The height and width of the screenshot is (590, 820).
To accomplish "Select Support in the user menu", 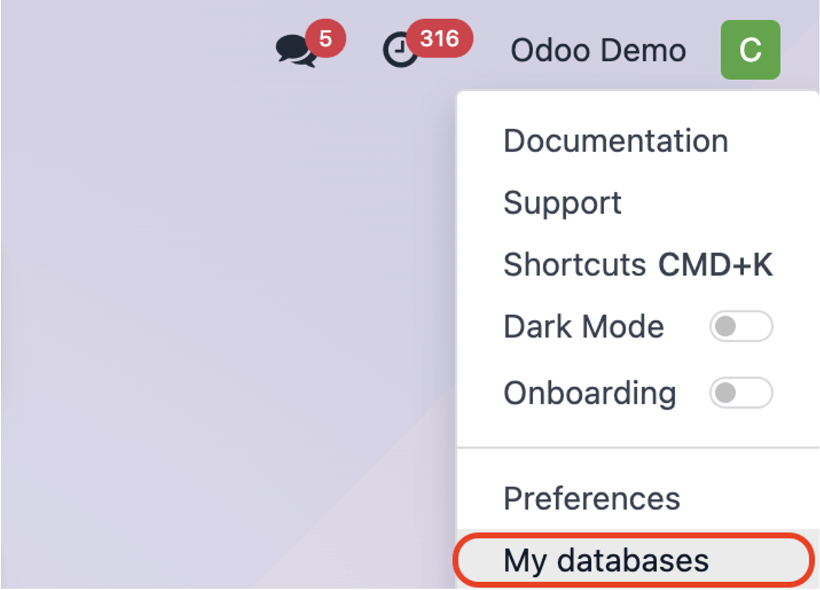I will pyautogui.click(x=562, y=203).
